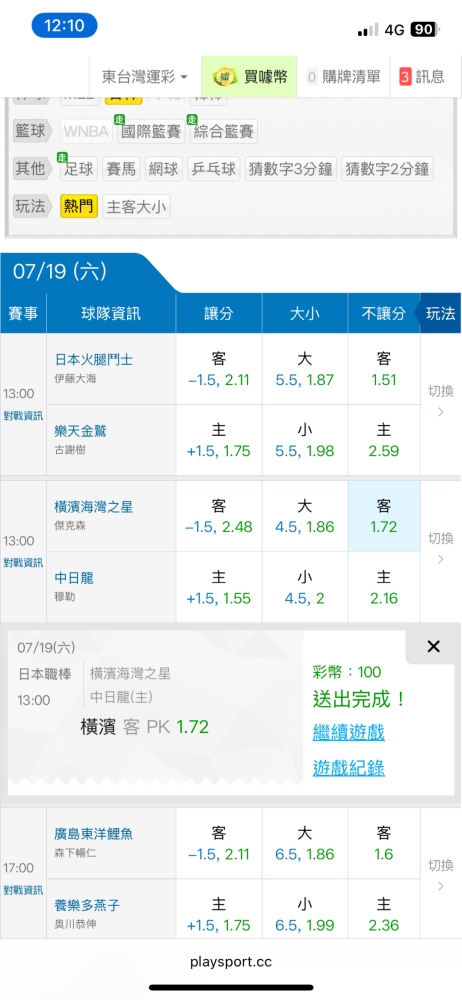
Task: Close the bet confirmation slip
Action: (433, 647)
